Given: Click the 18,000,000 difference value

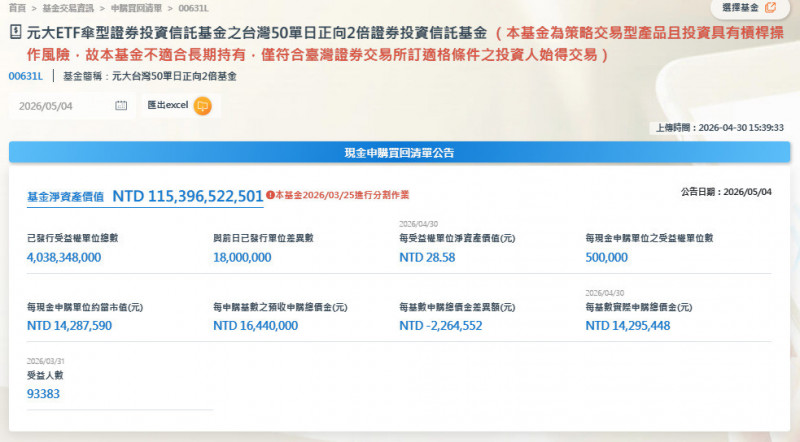Looking at the screenshot, I should coord(242,257).
